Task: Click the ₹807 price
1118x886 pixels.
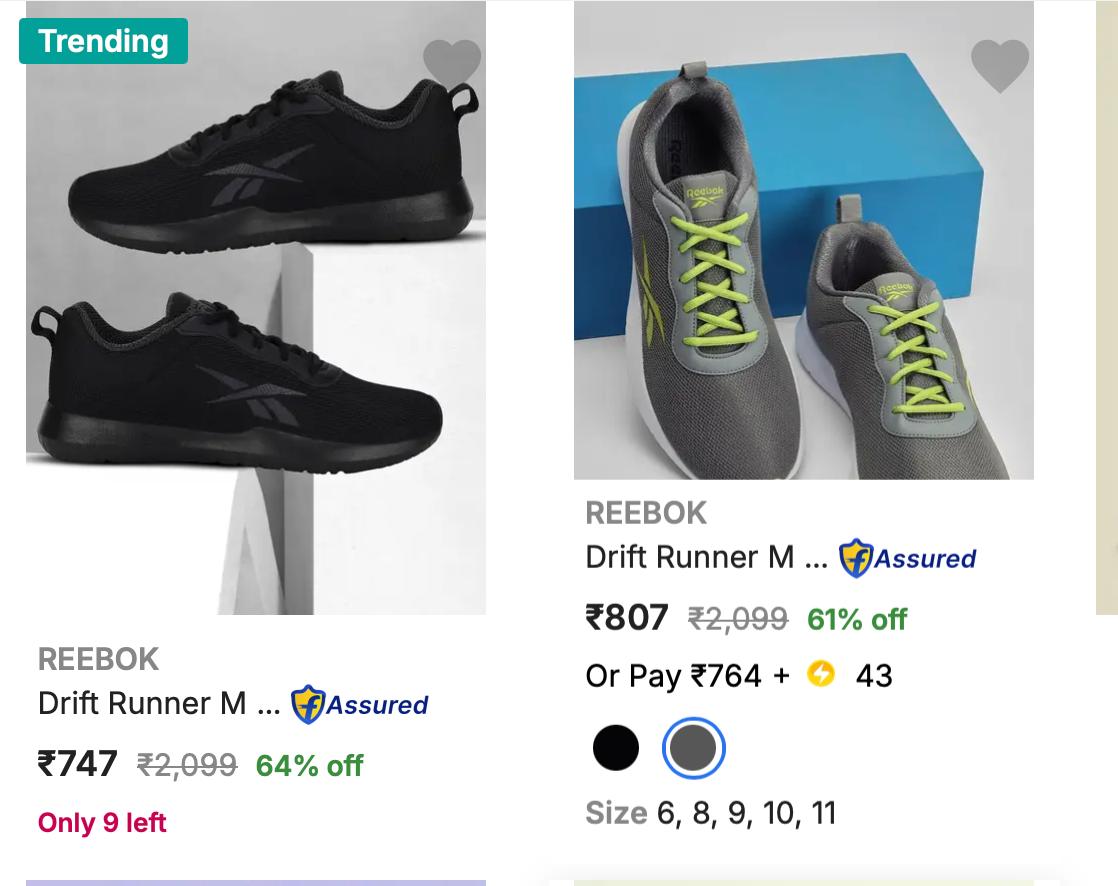Action: 627,617
